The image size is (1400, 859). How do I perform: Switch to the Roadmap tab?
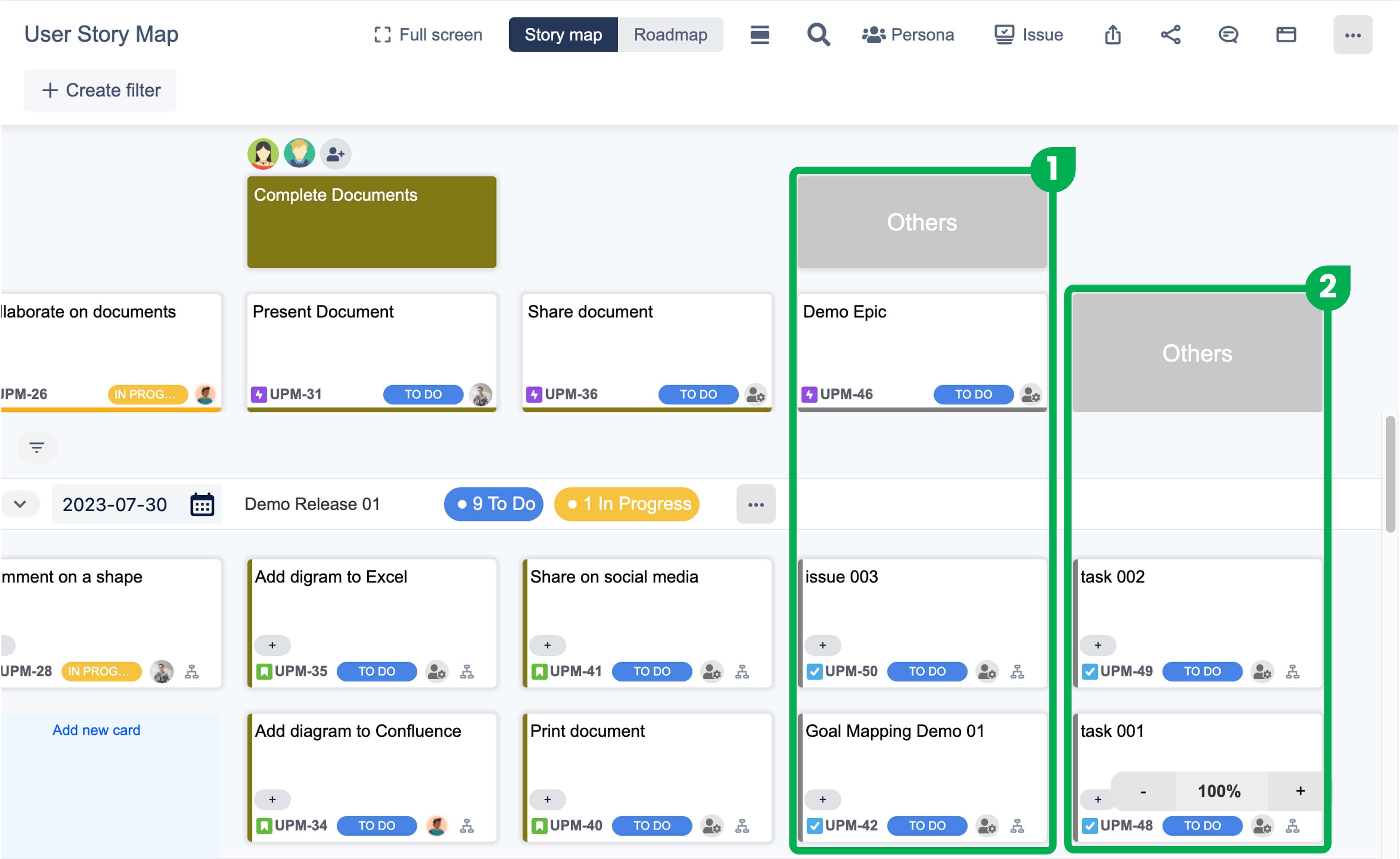[x=670, y=35]
